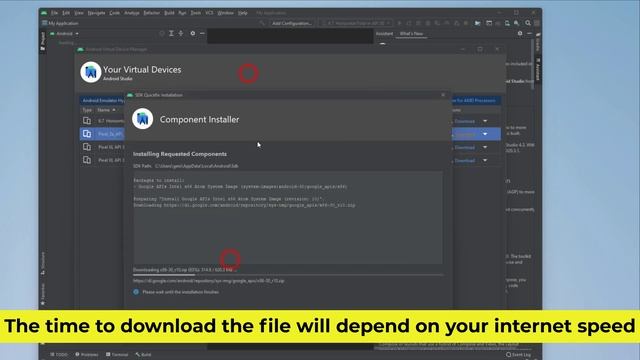Click Download link in third device row

465,147
